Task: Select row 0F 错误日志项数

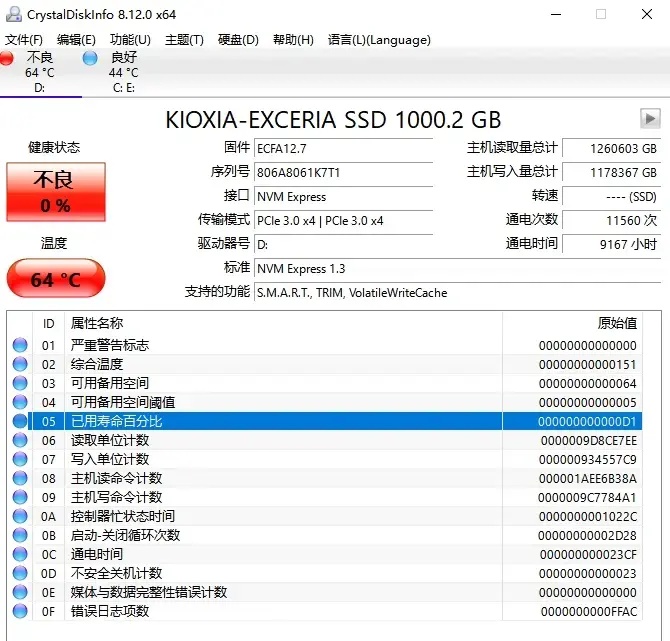Action: coord(325,612)
